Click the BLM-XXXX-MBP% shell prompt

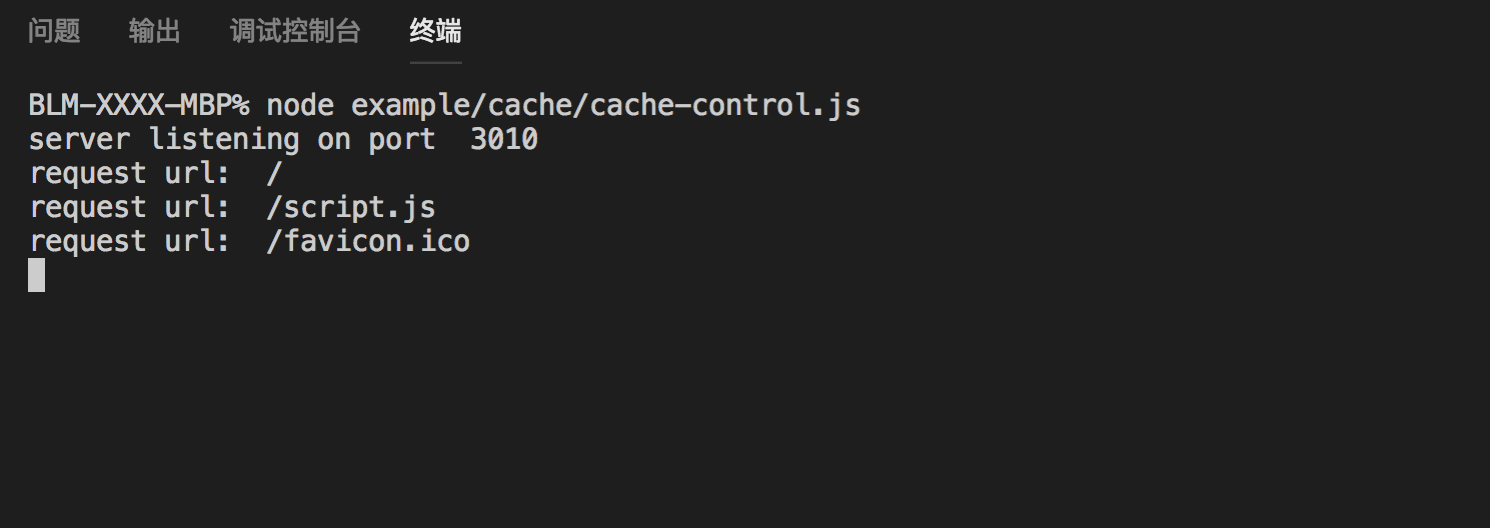tap(139, 105)
